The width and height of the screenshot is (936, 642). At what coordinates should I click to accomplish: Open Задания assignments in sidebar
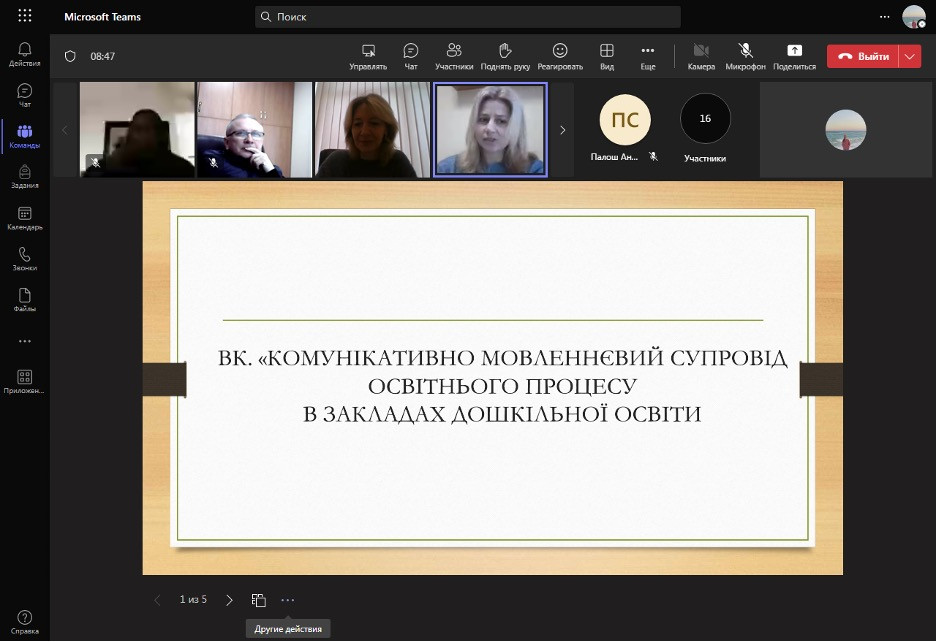[25, 176]
